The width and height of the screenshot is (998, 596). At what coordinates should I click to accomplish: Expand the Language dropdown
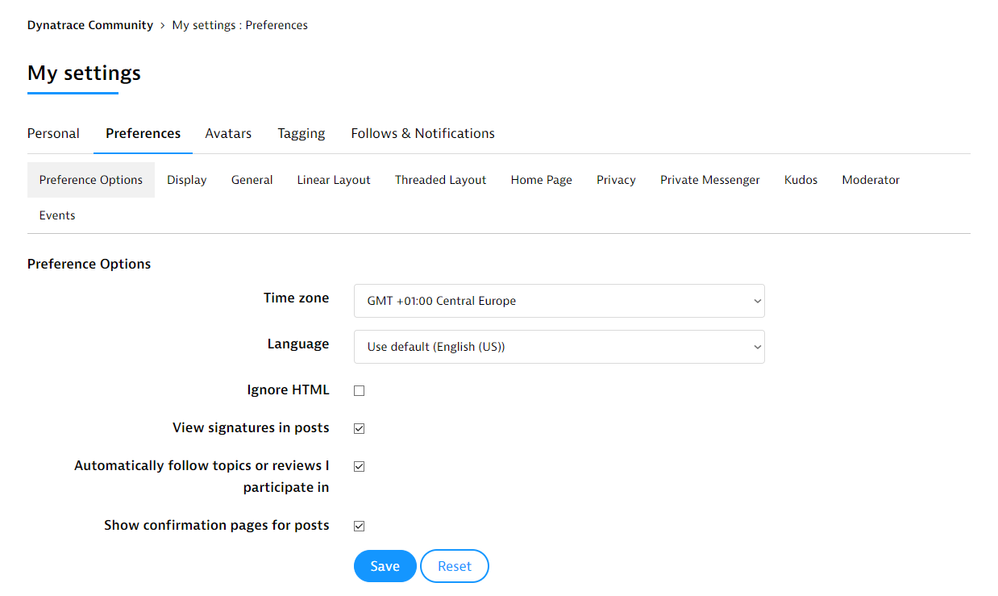558,347
